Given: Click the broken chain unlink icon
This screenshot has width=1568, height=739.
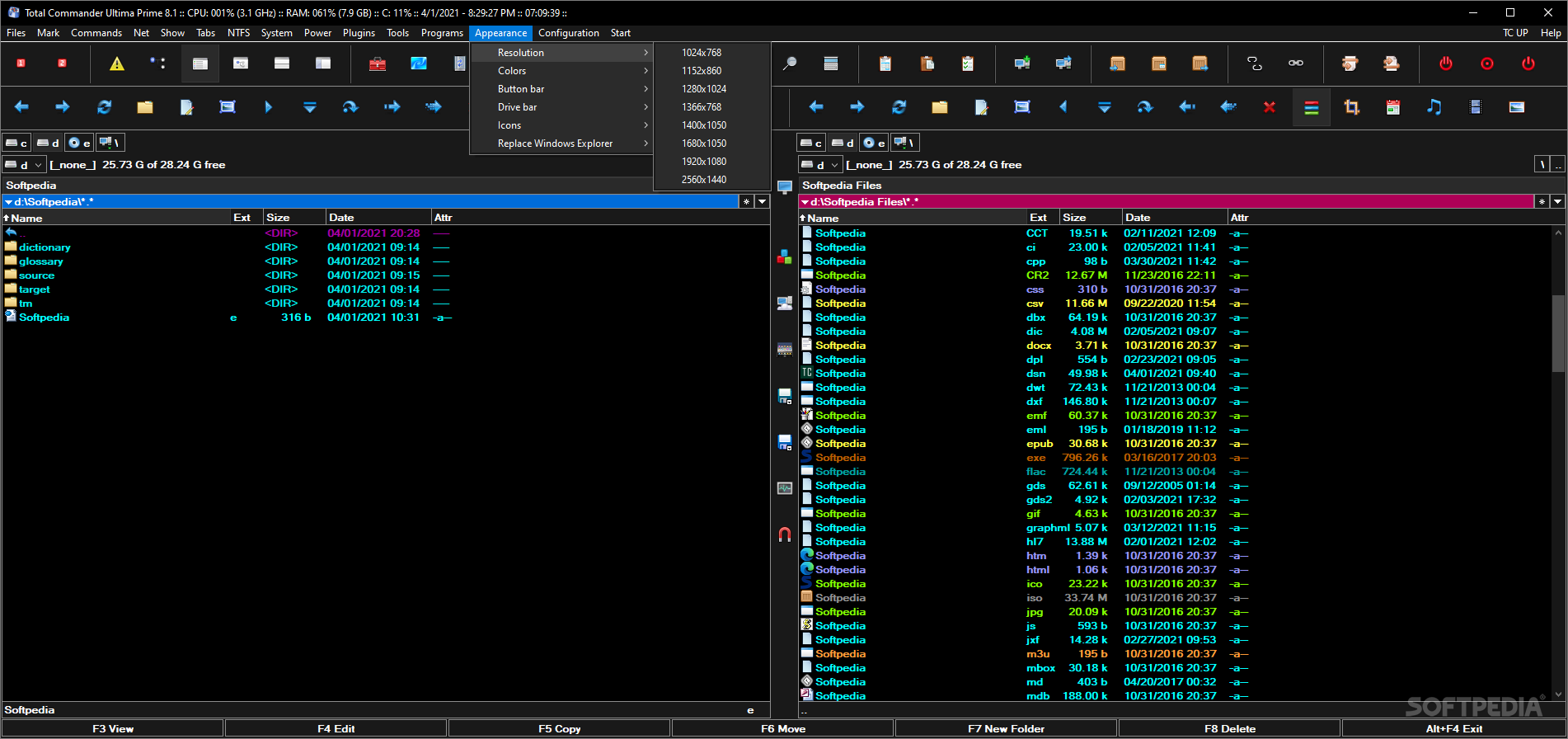Looking at the screenshot, I should coord(1255,64).
